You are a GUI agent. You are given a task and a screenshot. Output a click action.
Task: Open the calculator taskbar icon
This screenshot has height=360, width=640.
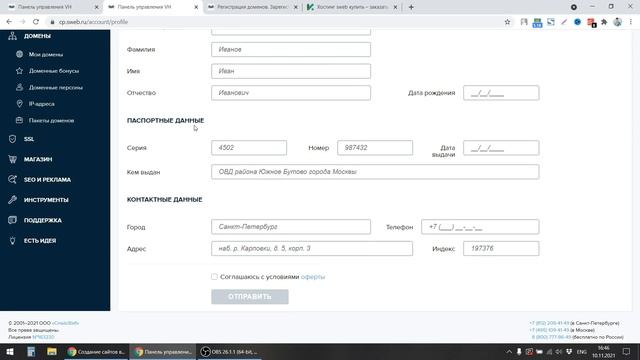[31, 351]
